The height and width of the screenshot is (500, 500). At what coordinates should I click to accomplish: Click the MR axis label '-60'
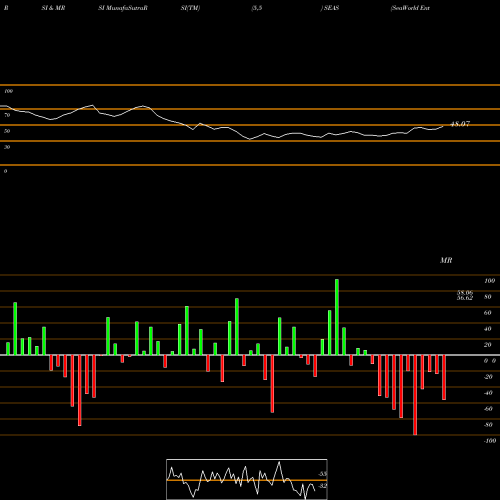488,409
